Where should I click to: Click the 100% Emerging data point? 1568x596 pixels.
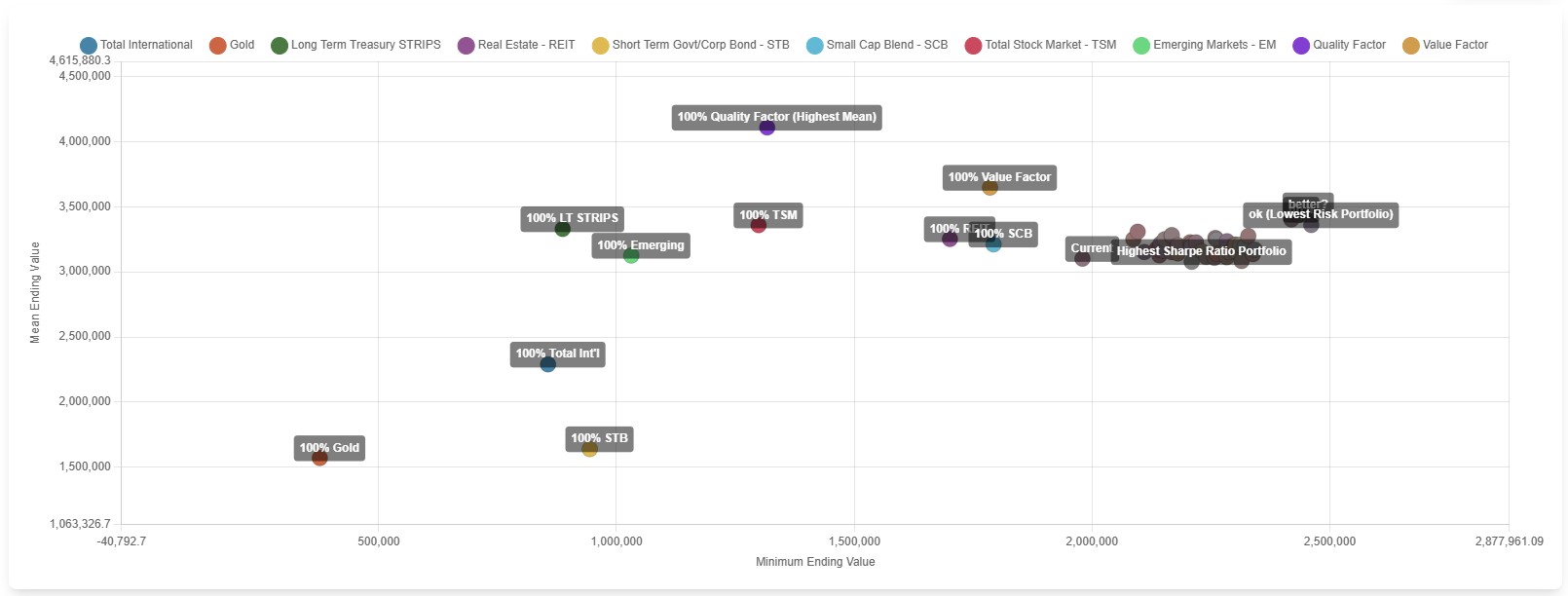click(x=631, y=255)
